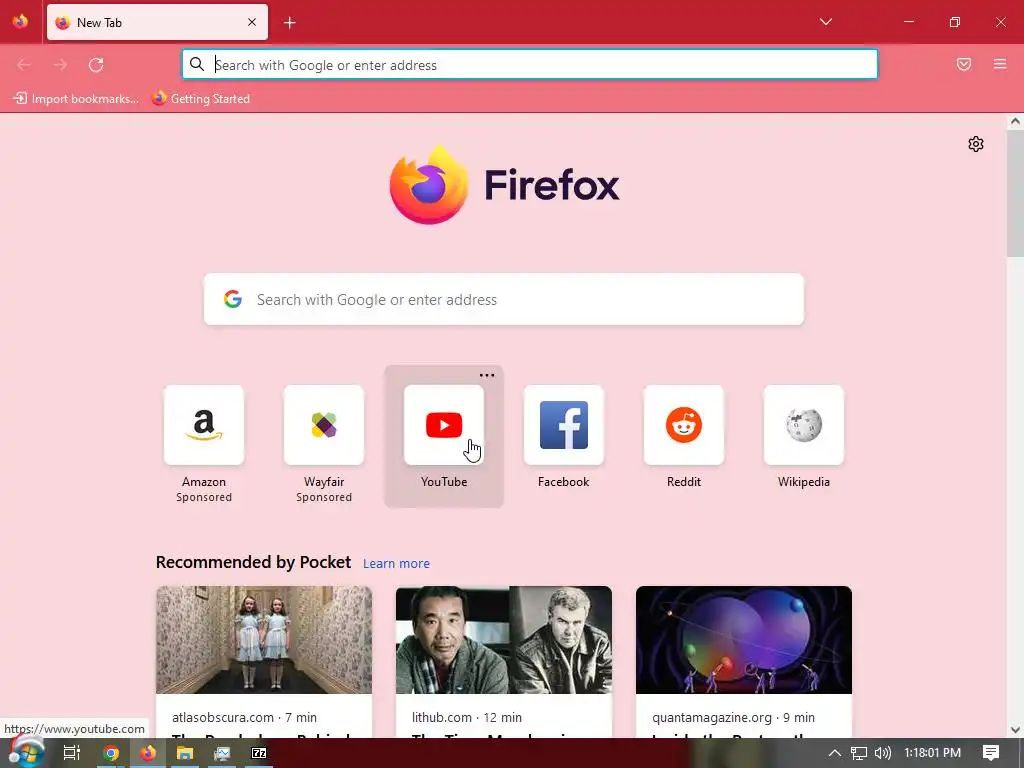Viewport: 1024px width, 768px height.
Task: Open the Wayfair sponsored shortcut tile
Action: pyautogui.click(x=324, y=425)
